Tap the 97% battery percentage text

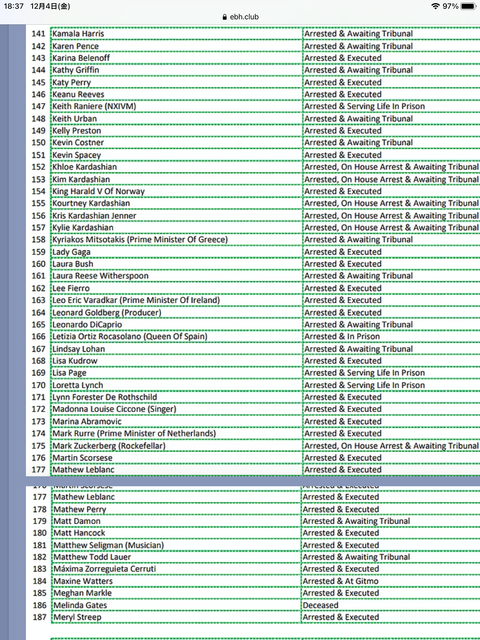tap(450, 6)
